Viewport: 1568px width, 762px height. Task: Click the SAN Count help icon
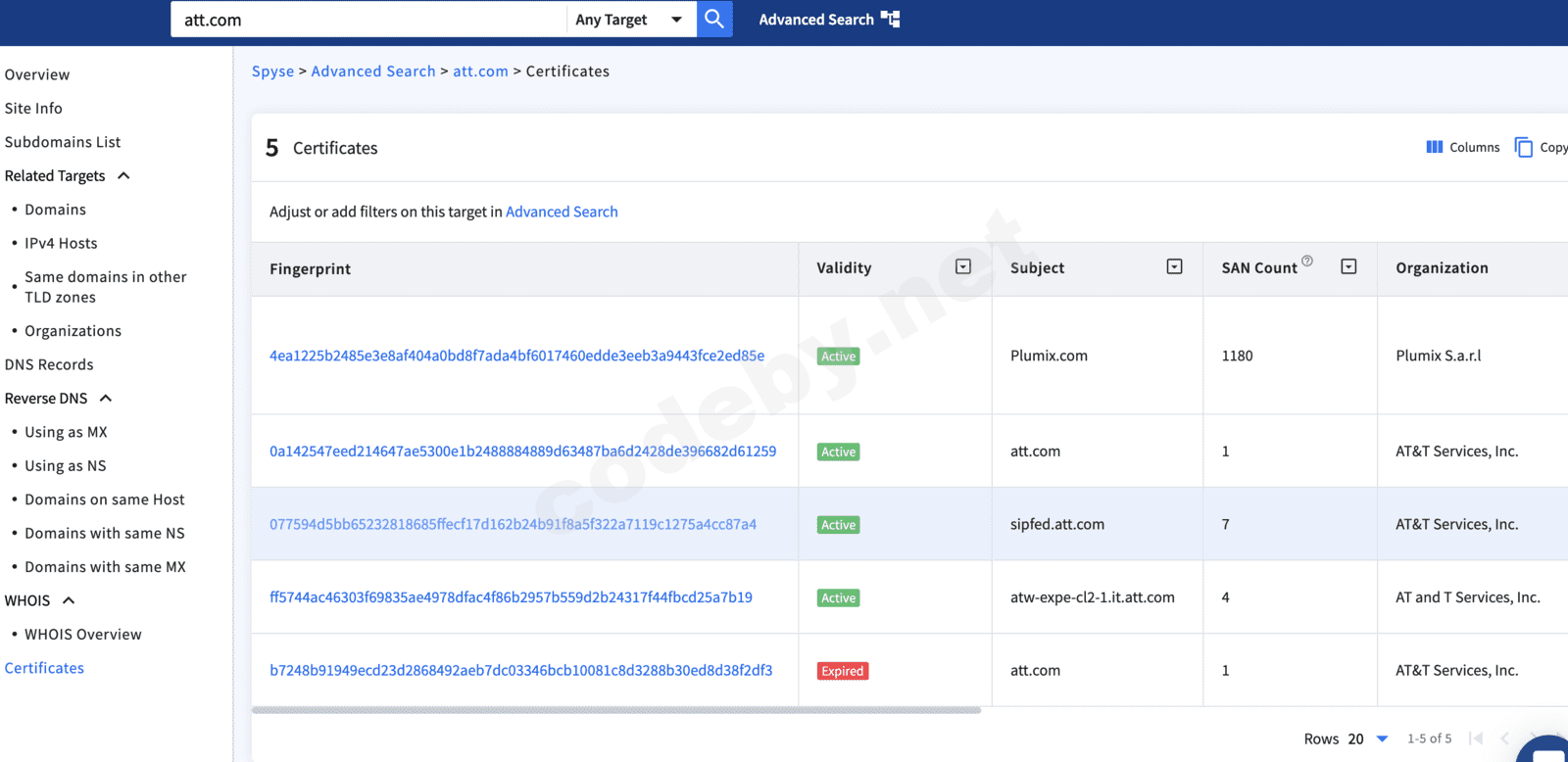[x=1307, y=261]
